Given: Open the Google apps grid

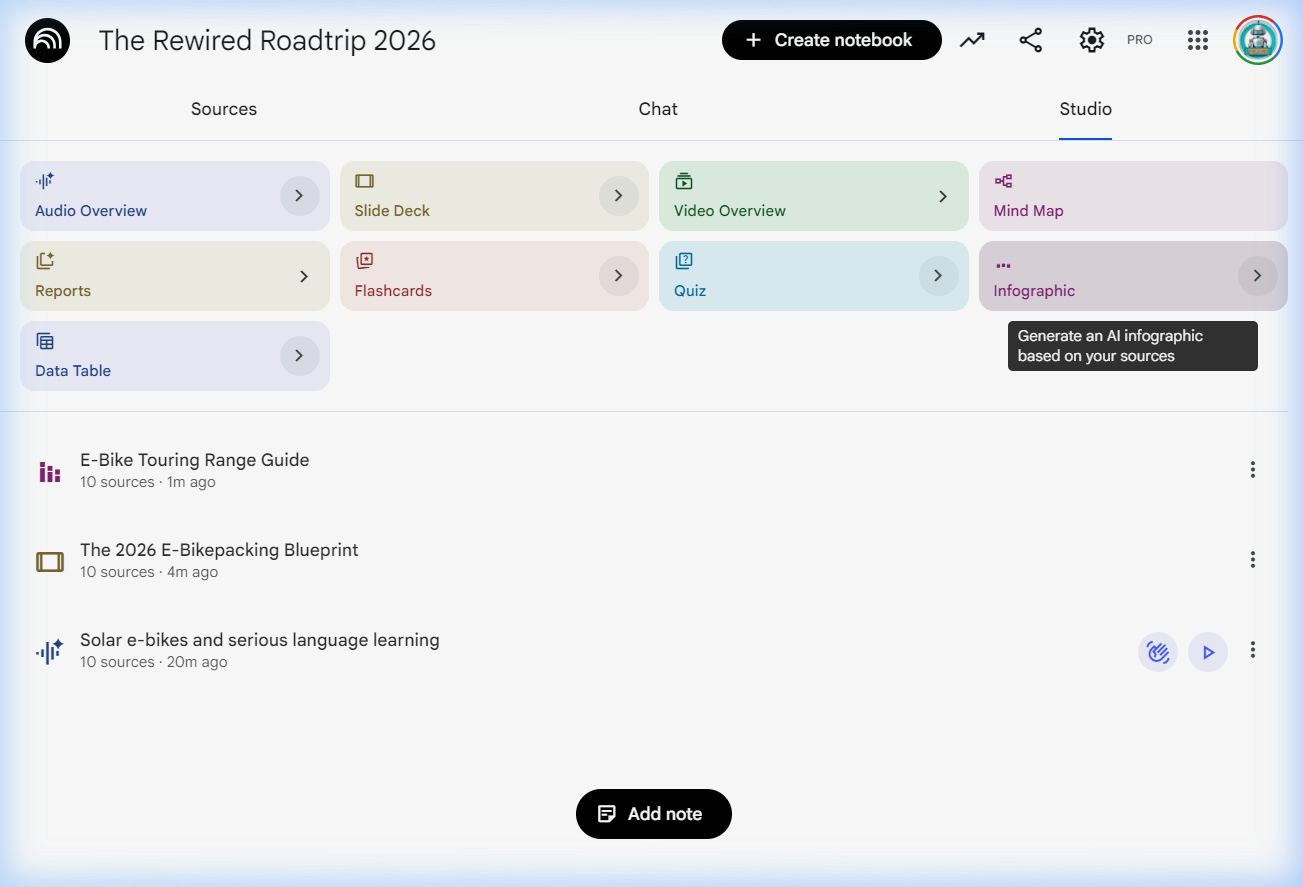Looking at the screenshot, I should pos(1197,40).
